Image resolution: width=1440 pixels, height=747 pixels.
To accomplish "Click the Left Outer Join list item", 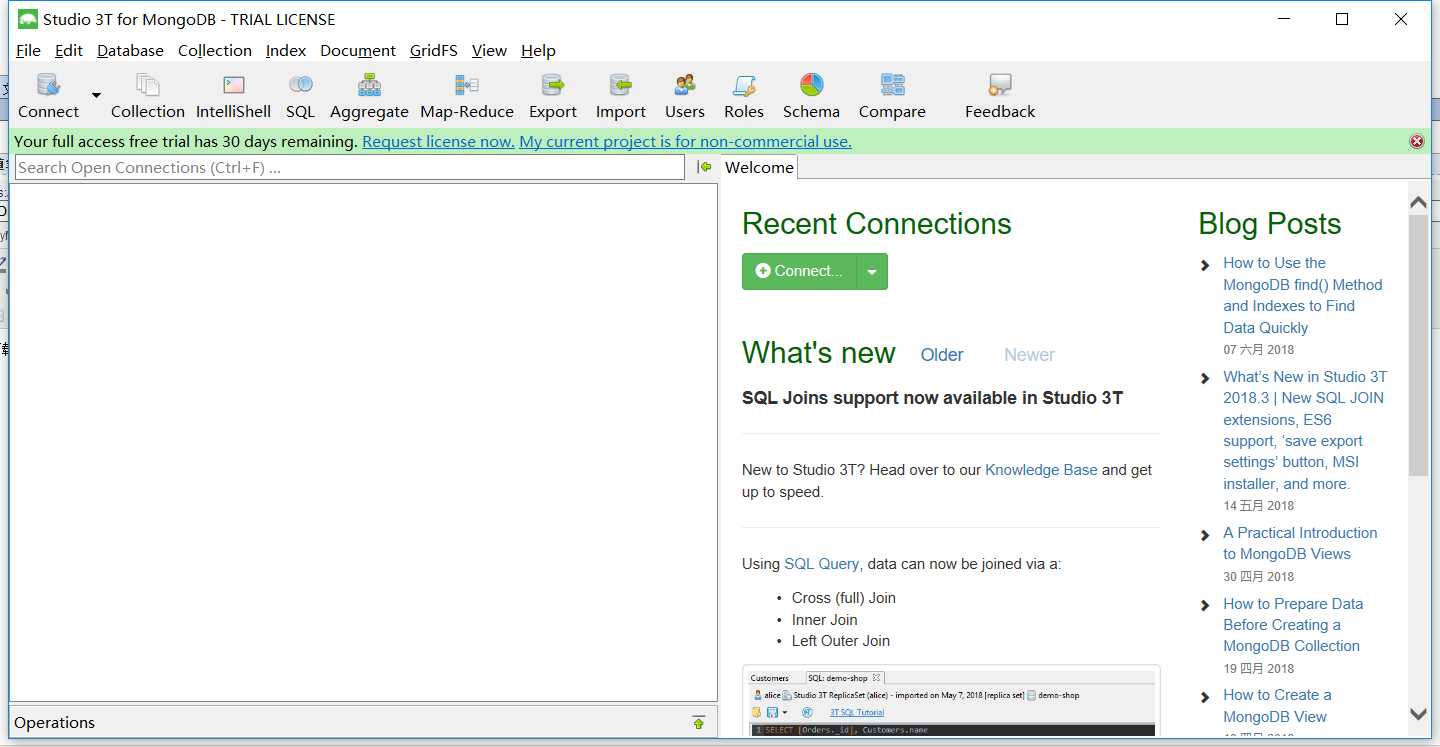I will (x=840, y=641).
